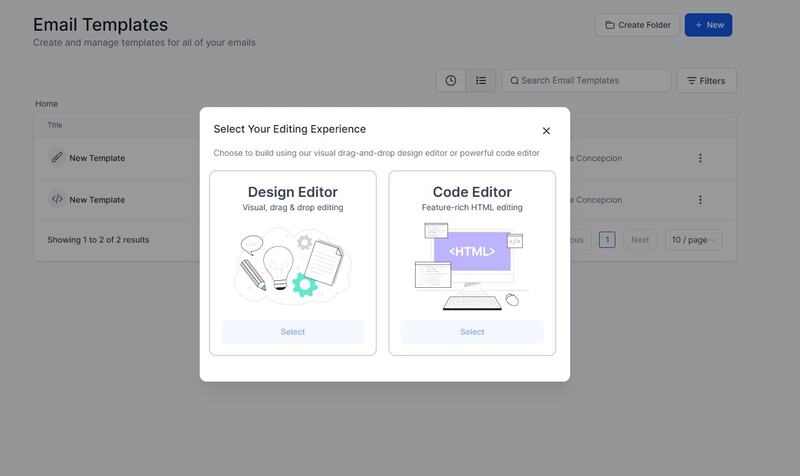Open the Filters panel
This screenshot has height=476, width=800.
click(706, 81)
